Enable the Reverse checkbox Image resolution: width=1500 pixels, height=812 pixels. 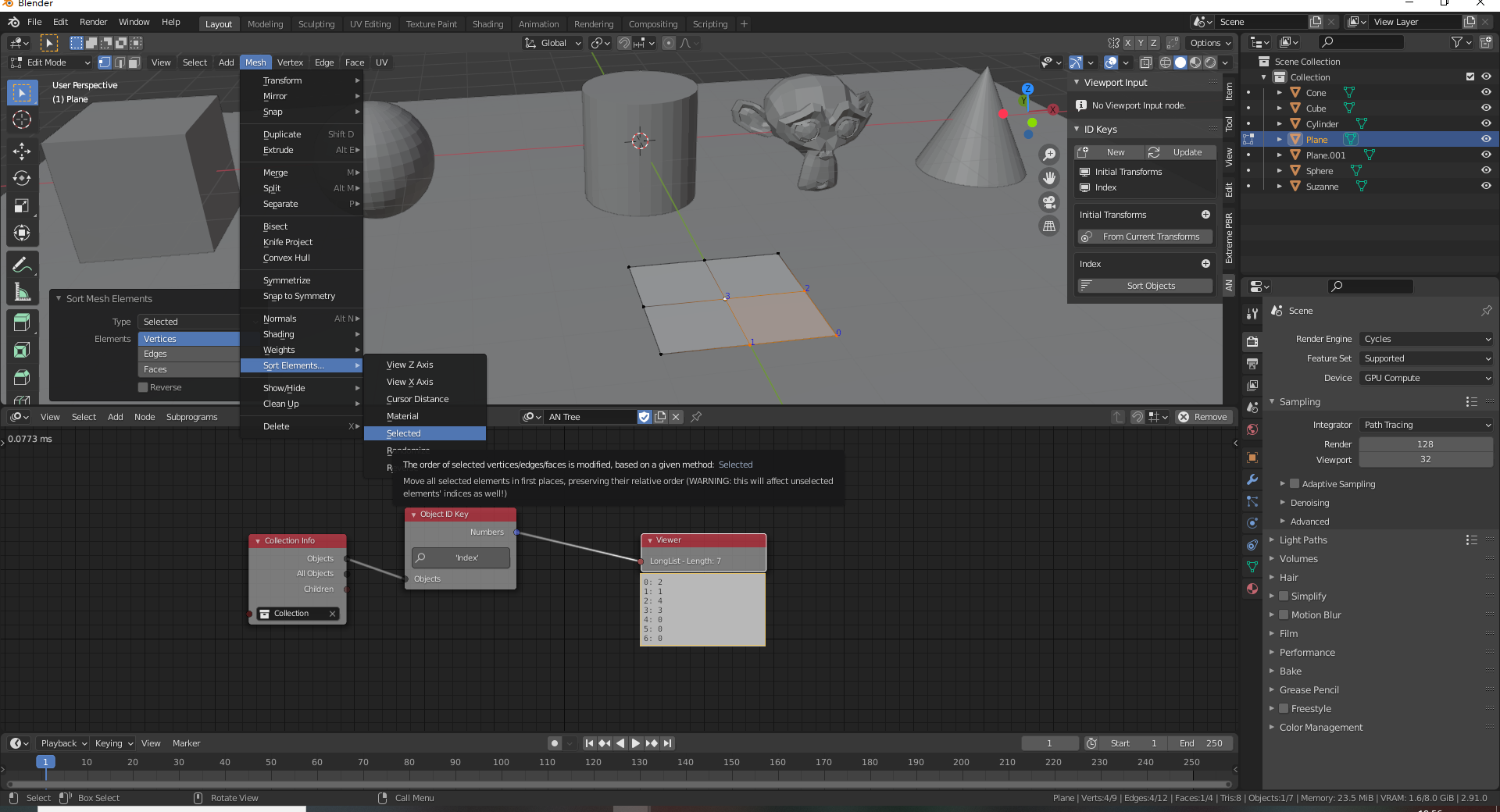coord(143,387)
